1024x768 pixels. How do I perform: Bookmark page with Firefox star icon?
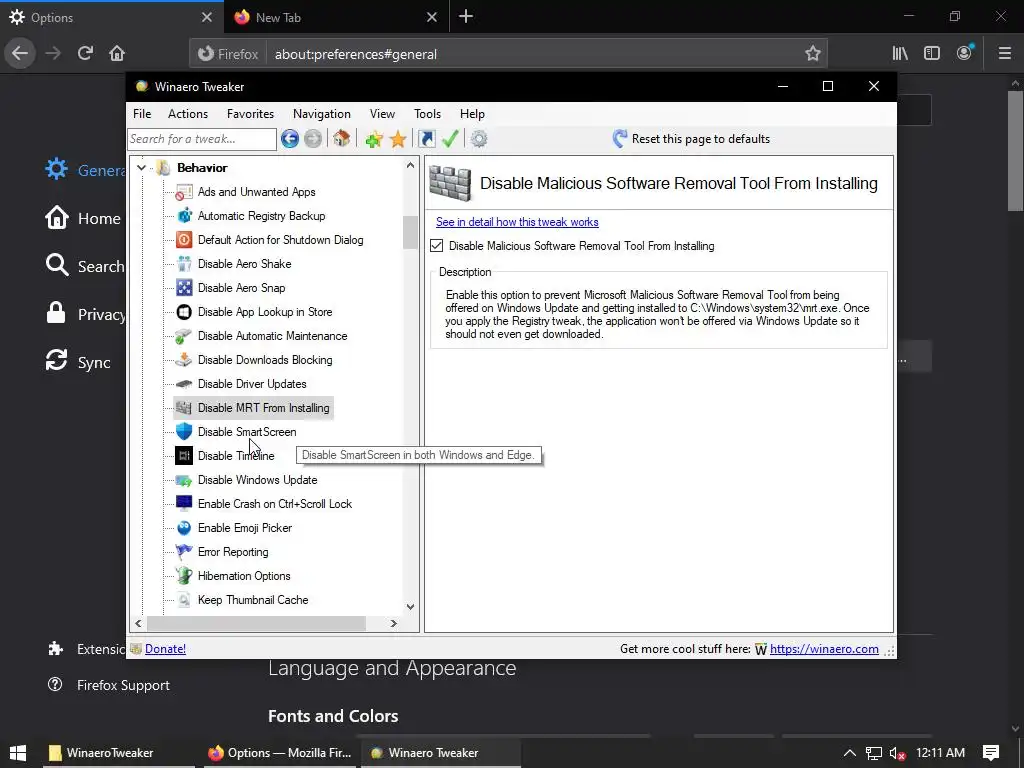tap(812, 54)
